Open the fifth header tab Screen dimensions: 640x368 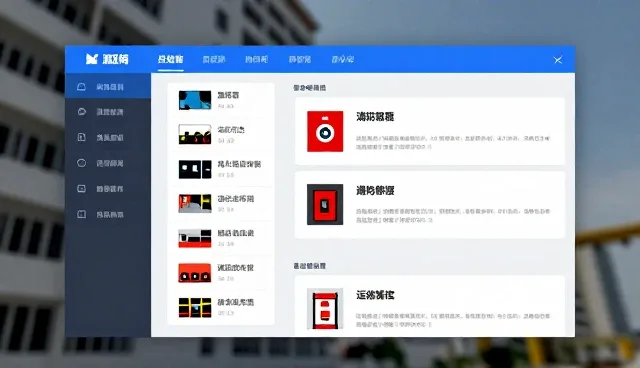point(342,60)
